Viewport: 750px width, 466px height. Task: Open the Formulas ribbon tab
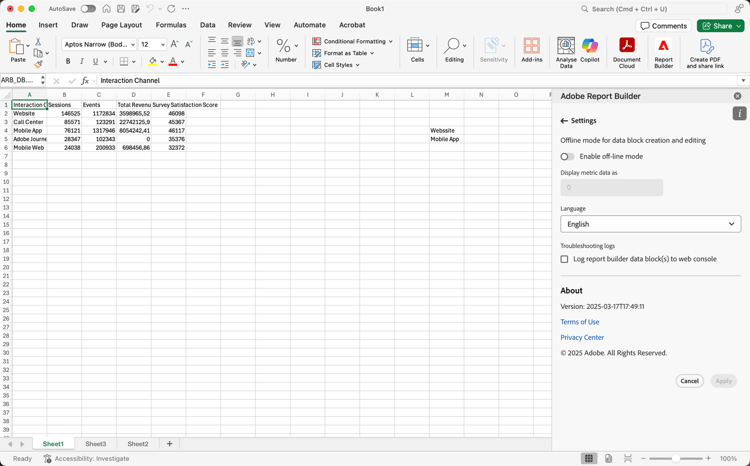[171, 25]
